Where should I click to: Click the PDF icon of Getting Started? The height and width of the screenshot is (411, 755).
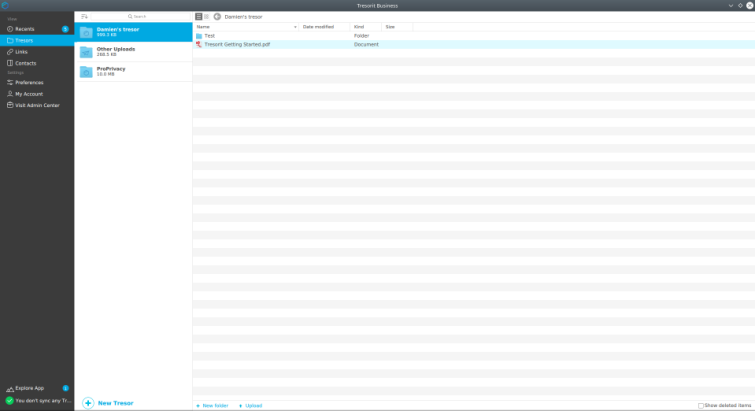point(199,44)
